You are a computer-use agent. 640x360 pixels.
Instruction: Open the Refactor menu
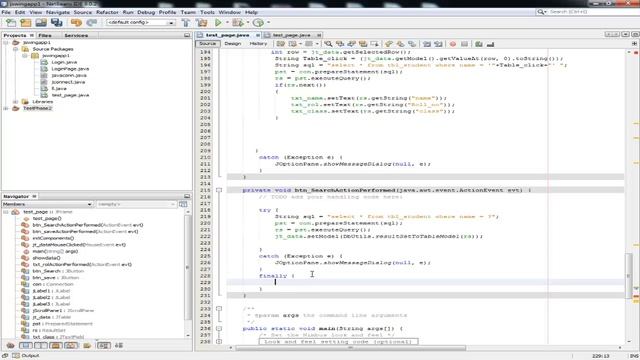pyautogui.click(x=107, y=12)
